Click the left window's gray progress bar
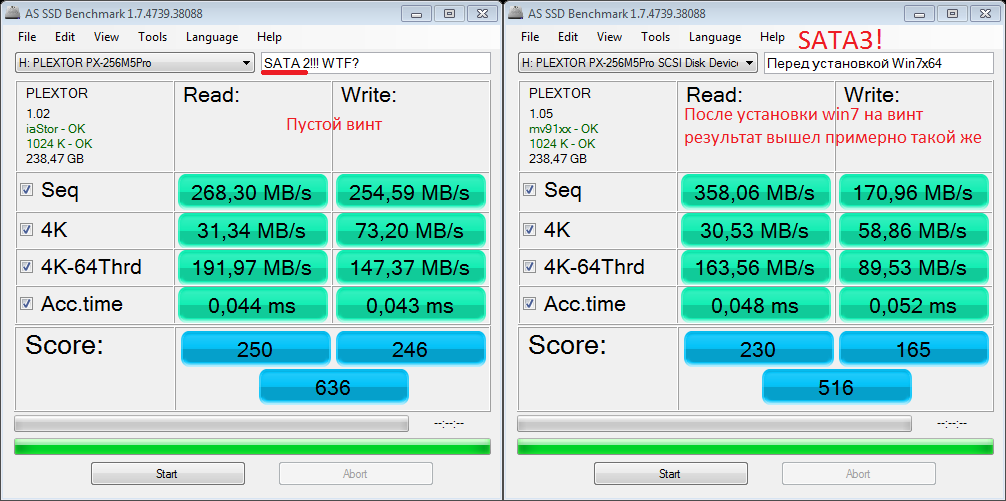The height and width of the screenshot is (501, 1006). [211, 423]
